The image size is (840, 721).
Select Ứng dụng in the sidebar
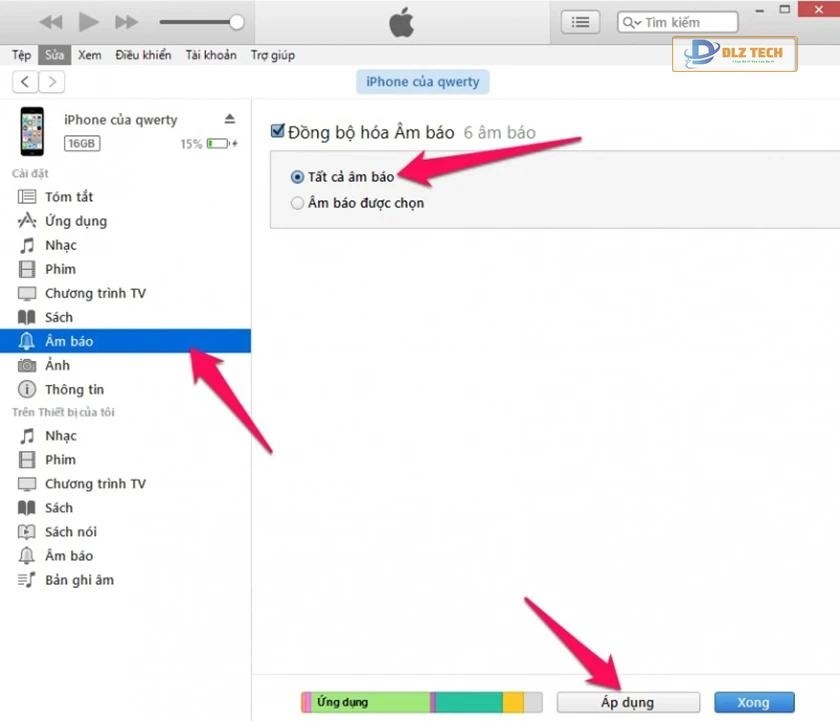[x=68, y=220]
